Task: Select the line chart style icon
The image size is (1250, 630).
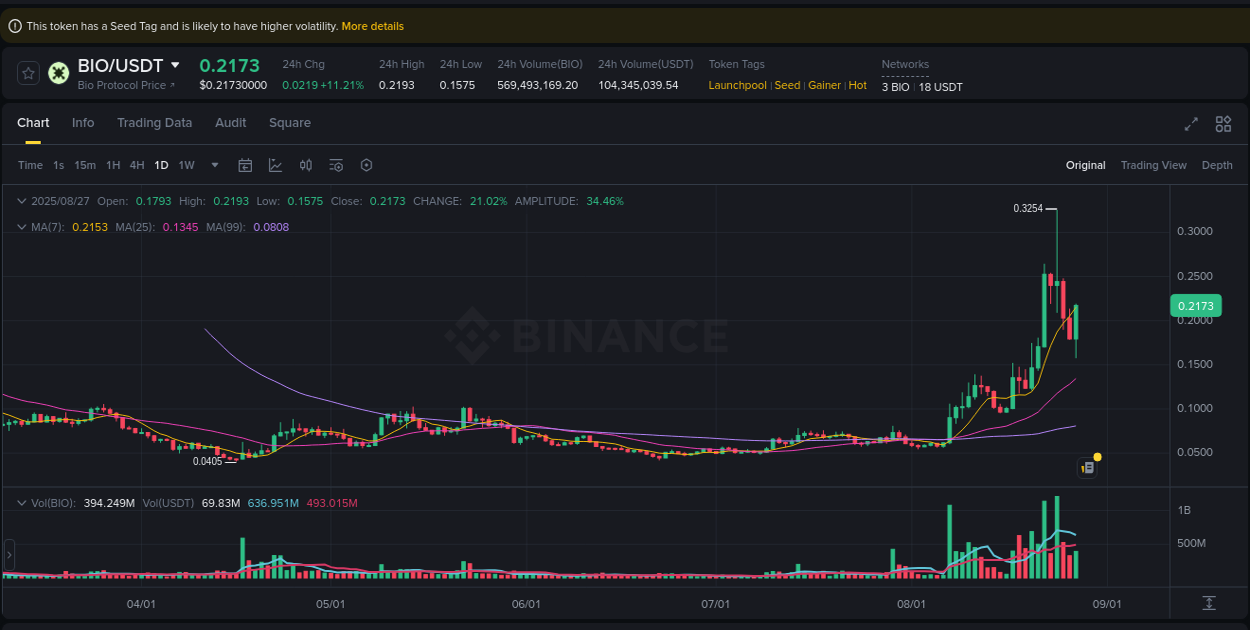Action: point(276,165)
